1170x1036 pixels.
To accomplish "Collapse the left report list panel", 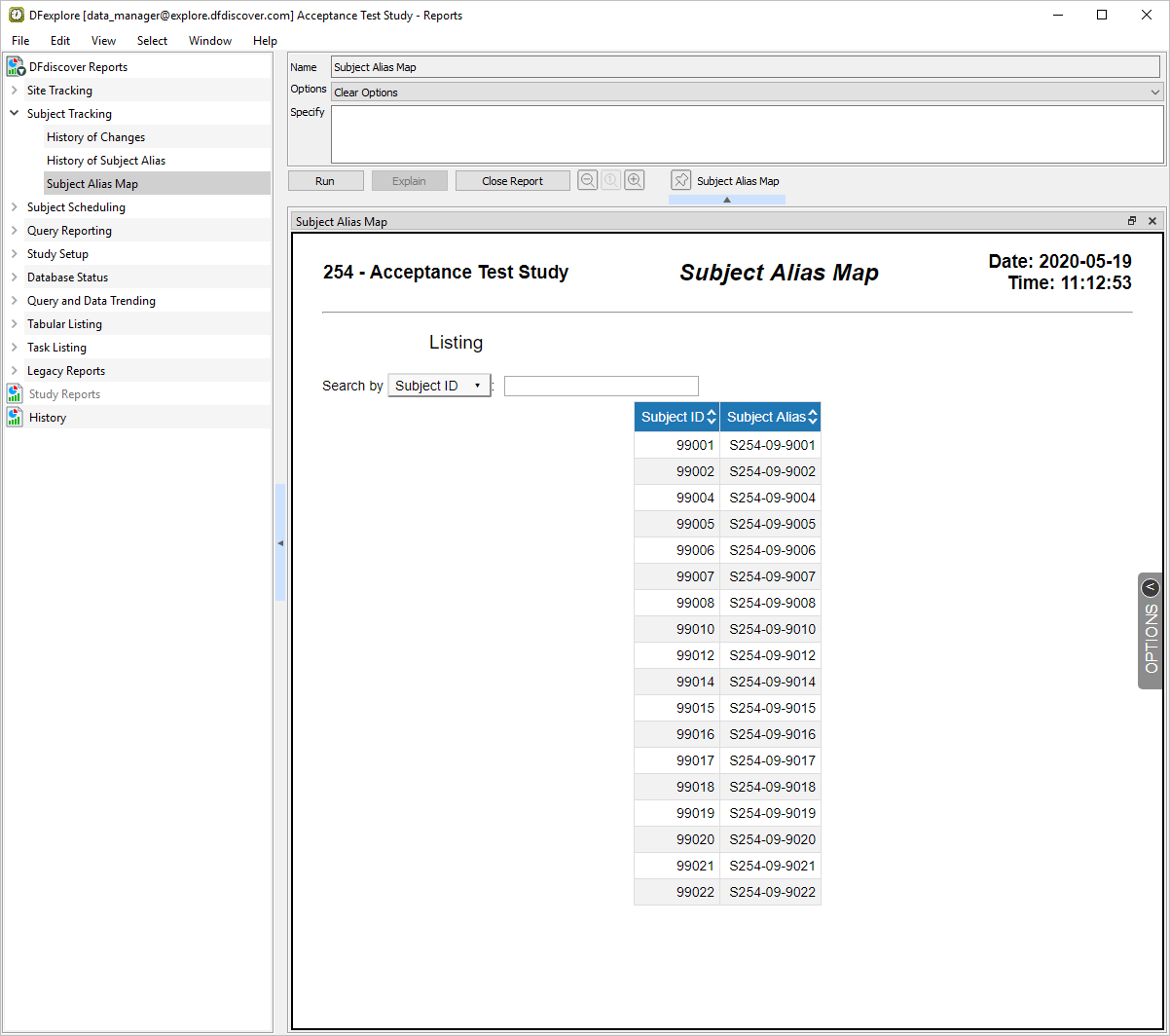I will click(x=280, y=542).
